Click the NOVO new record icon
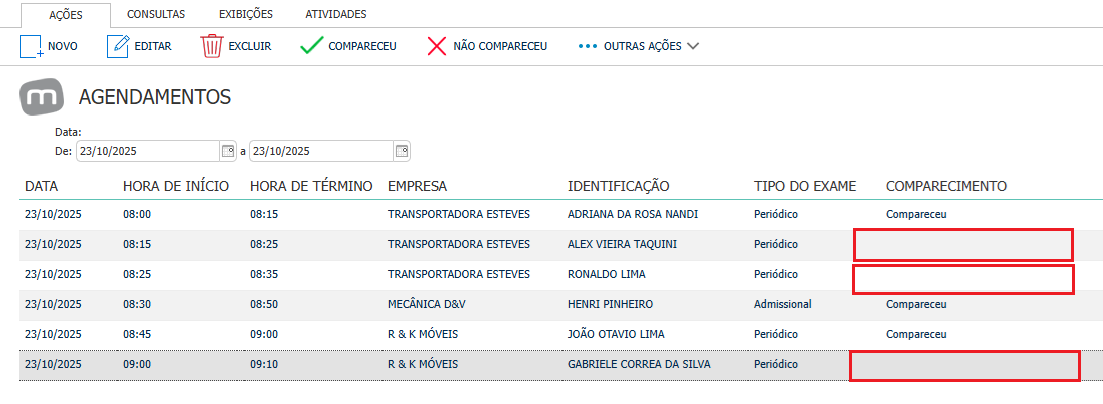The width and height of the screenshot is (1103, 404). tap(32, 46)
